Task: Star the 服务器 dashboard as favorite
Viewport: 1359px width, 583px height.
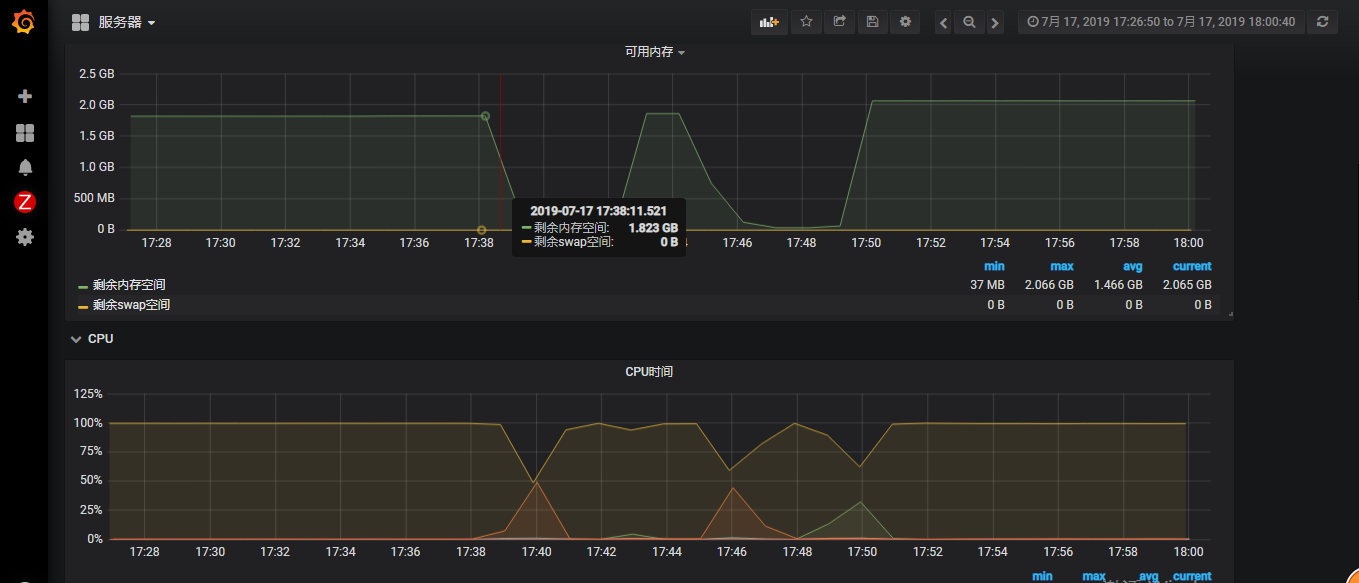Action: tap(806, 21)
